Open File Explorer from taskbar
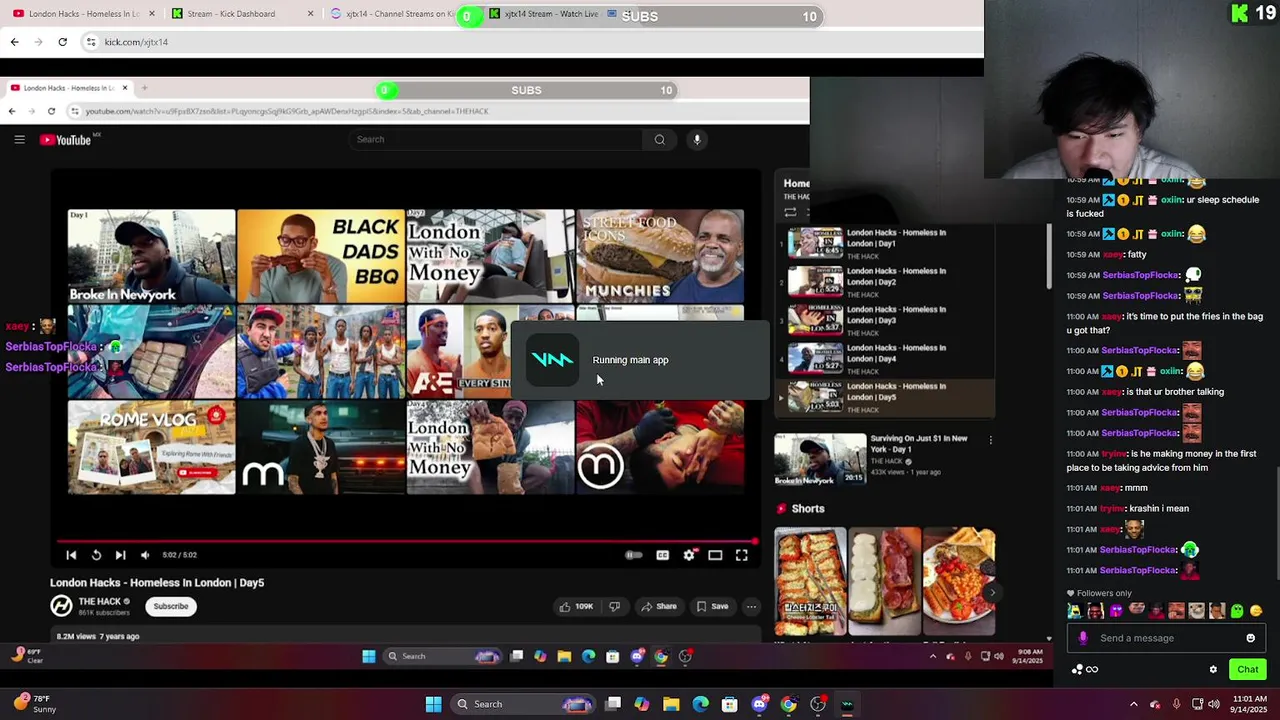Viewport: 1280px width, 720px height. [x=671, y=704]
